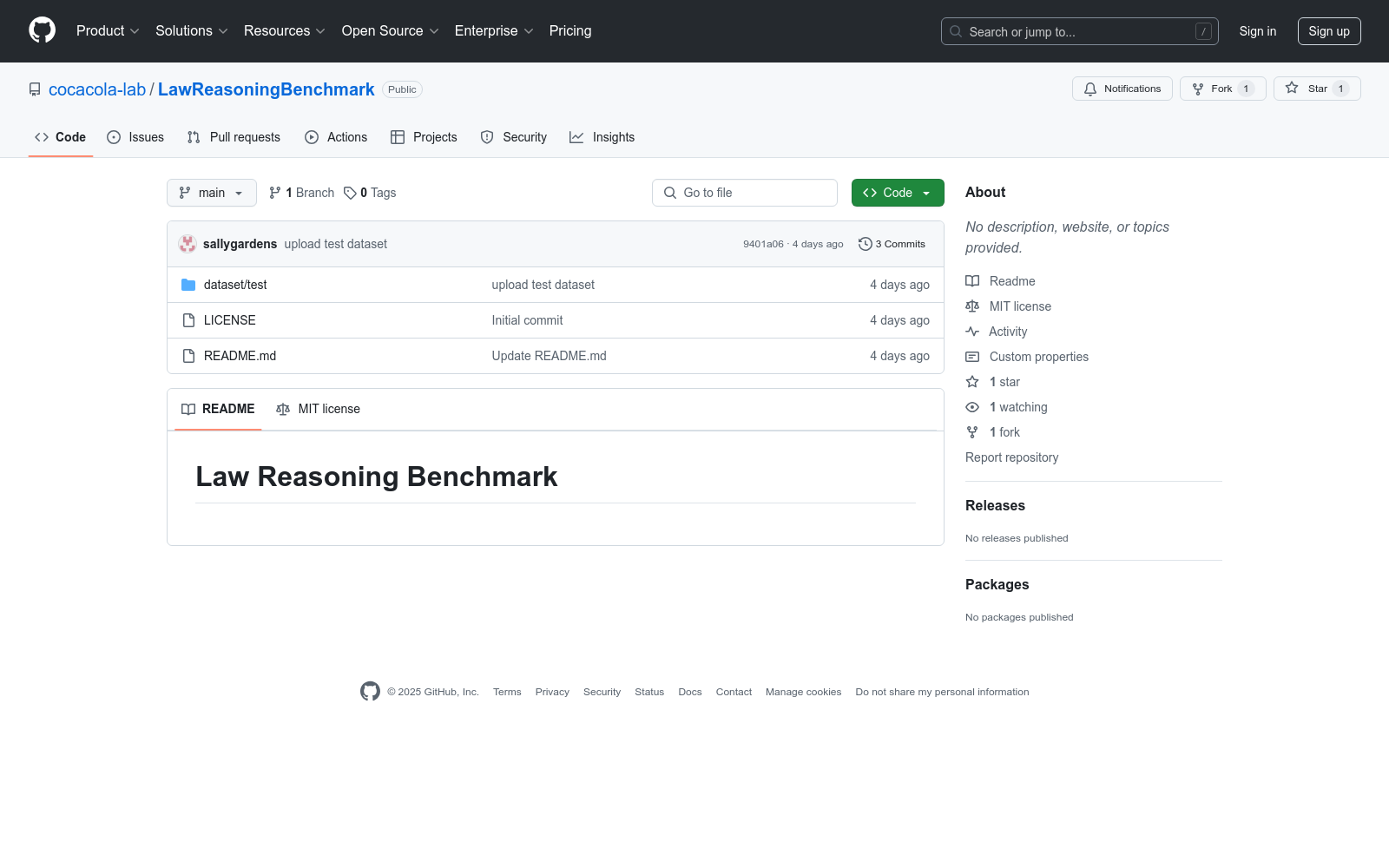Click the search magnifier icon in header

(x=956, y=31)
